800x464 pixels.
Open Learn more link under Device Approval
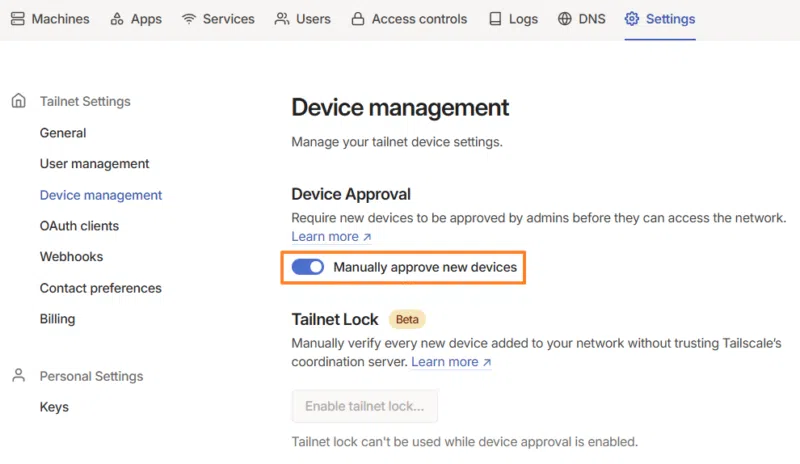pyautogui.click(x=331, y=237)
